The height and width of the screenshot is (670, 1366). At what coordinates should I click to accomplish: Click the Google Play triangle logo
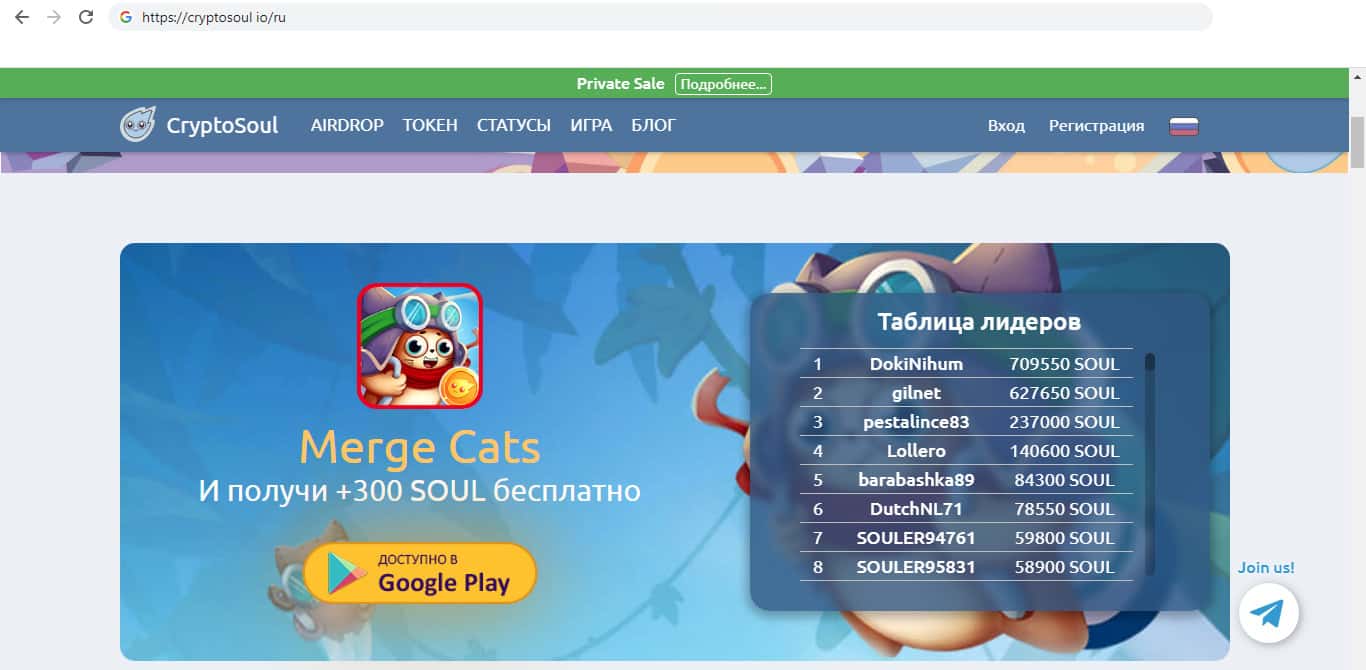(347, 574)
